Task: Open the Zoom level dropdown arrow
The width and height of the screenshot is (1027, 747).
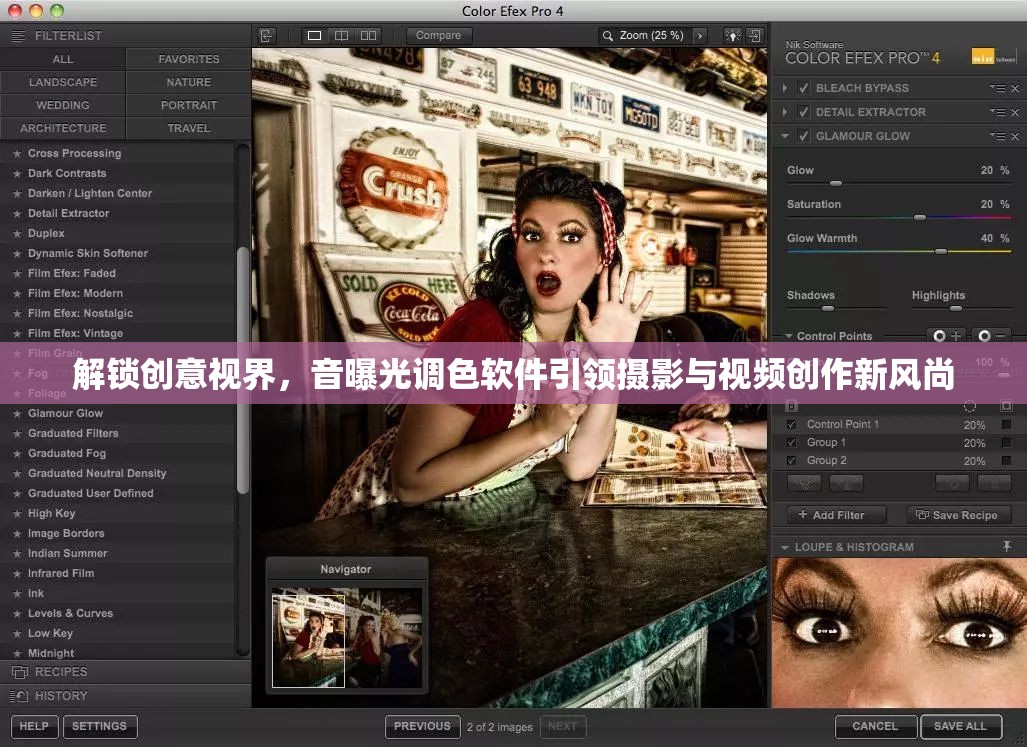Action: [x=700, y=36]
